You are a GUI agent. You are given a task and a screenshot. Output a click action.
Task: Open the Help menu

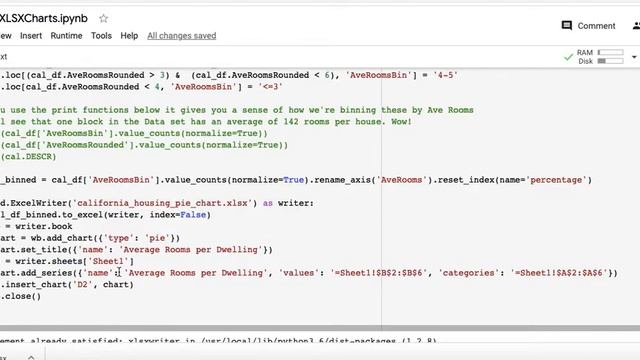[129, 36]
